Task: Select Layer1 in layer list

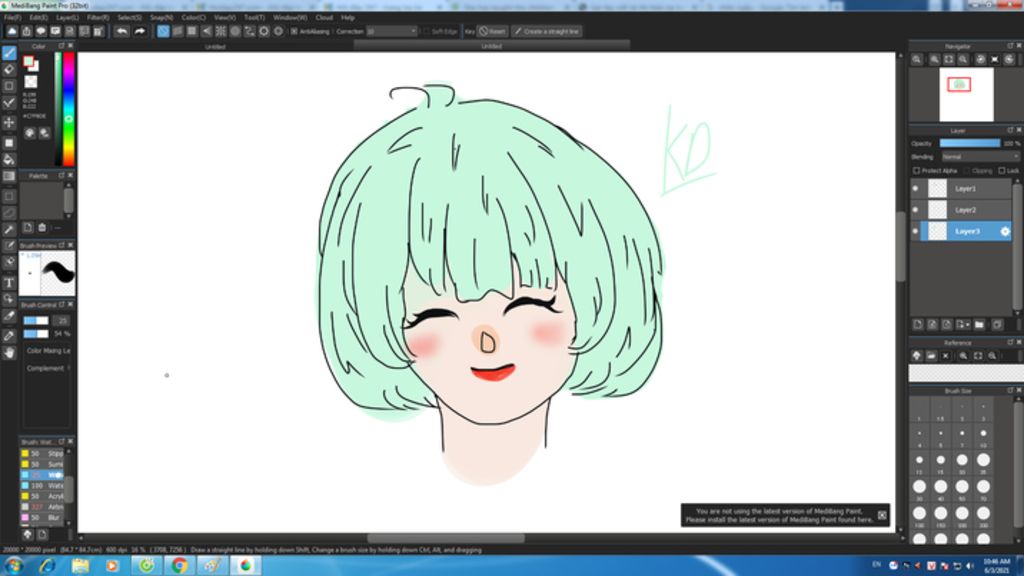Action: (966, 189)
